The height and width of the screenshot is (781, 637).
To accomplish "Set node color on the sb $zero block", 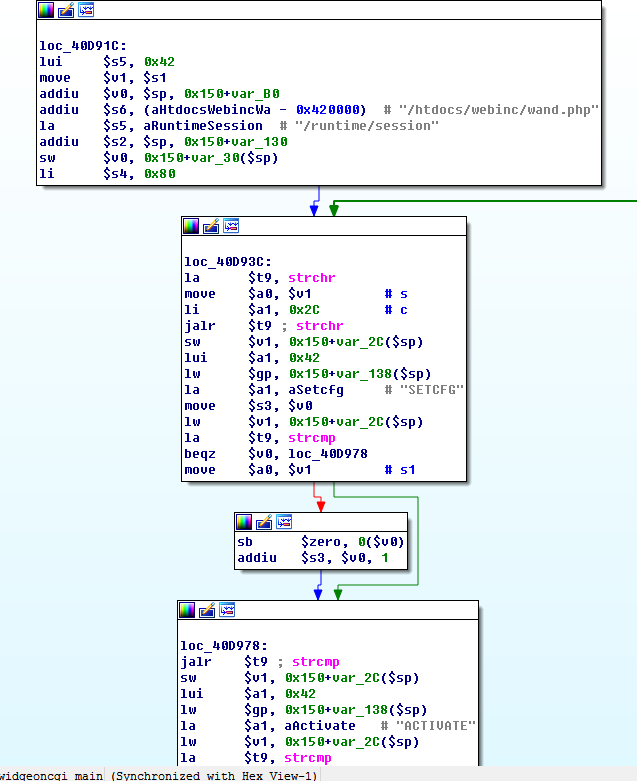I will (244, 522).
